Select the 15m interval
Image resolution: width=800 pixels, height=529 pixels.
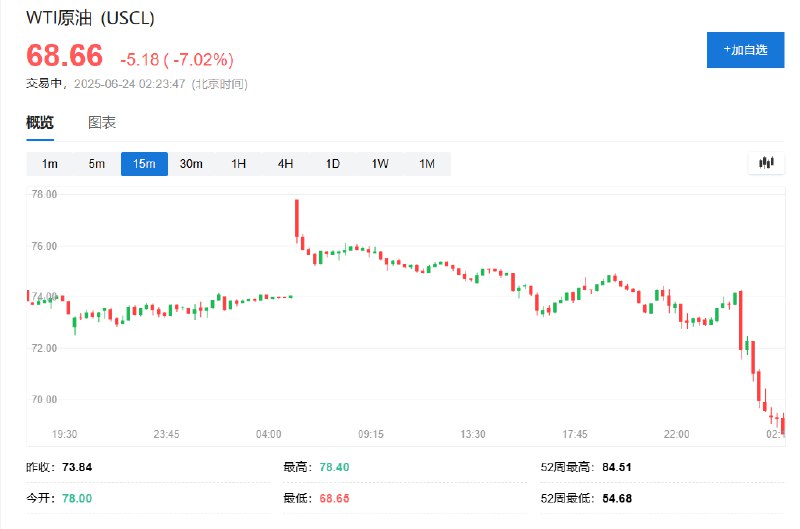[144, 164]
